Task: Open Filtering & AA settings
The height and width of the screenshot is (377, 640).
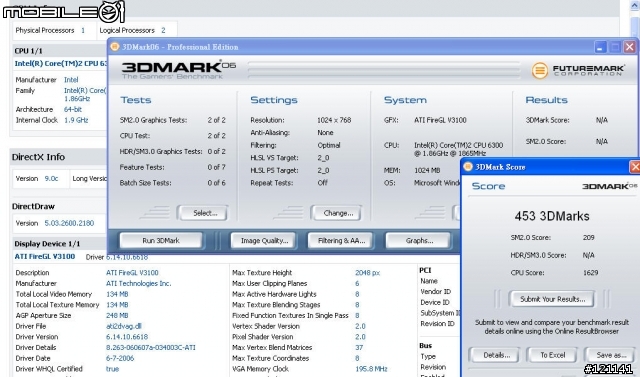Action: pyautogui.click(x=341, y=241)
